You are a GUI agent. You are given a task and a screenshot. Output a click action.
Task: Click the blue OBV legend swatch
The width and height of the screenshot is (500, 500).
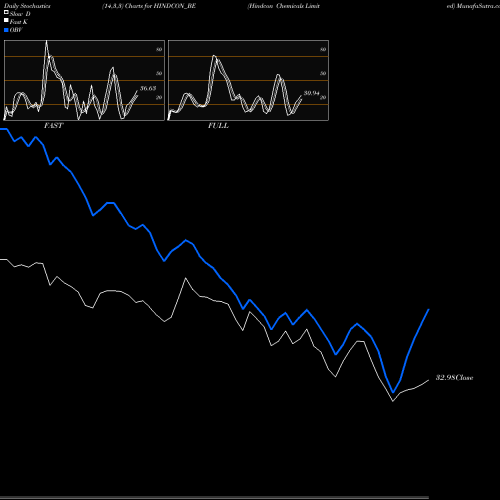click(6, 30)
